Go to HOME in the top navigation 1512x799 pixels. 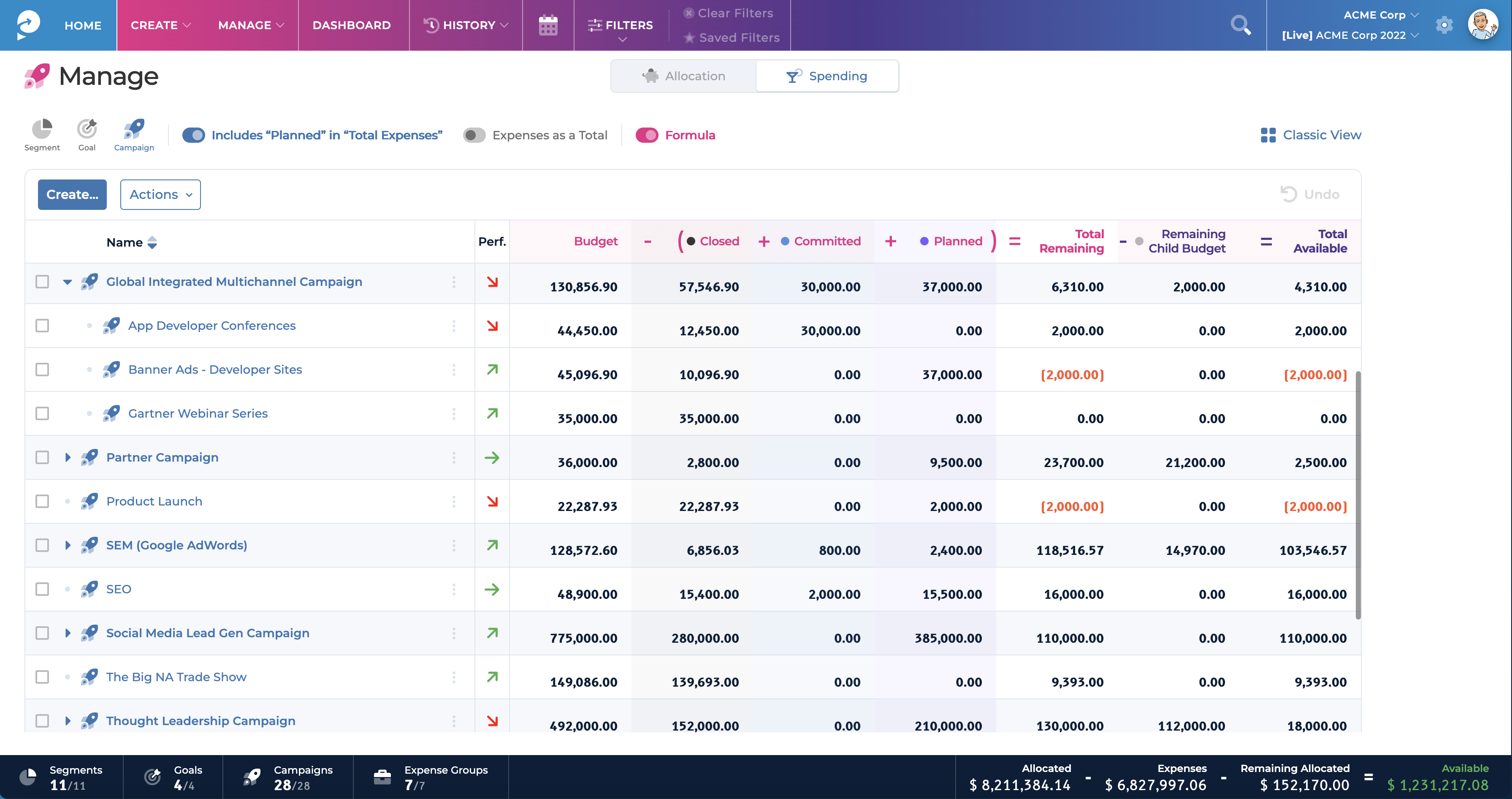point(83,25)
